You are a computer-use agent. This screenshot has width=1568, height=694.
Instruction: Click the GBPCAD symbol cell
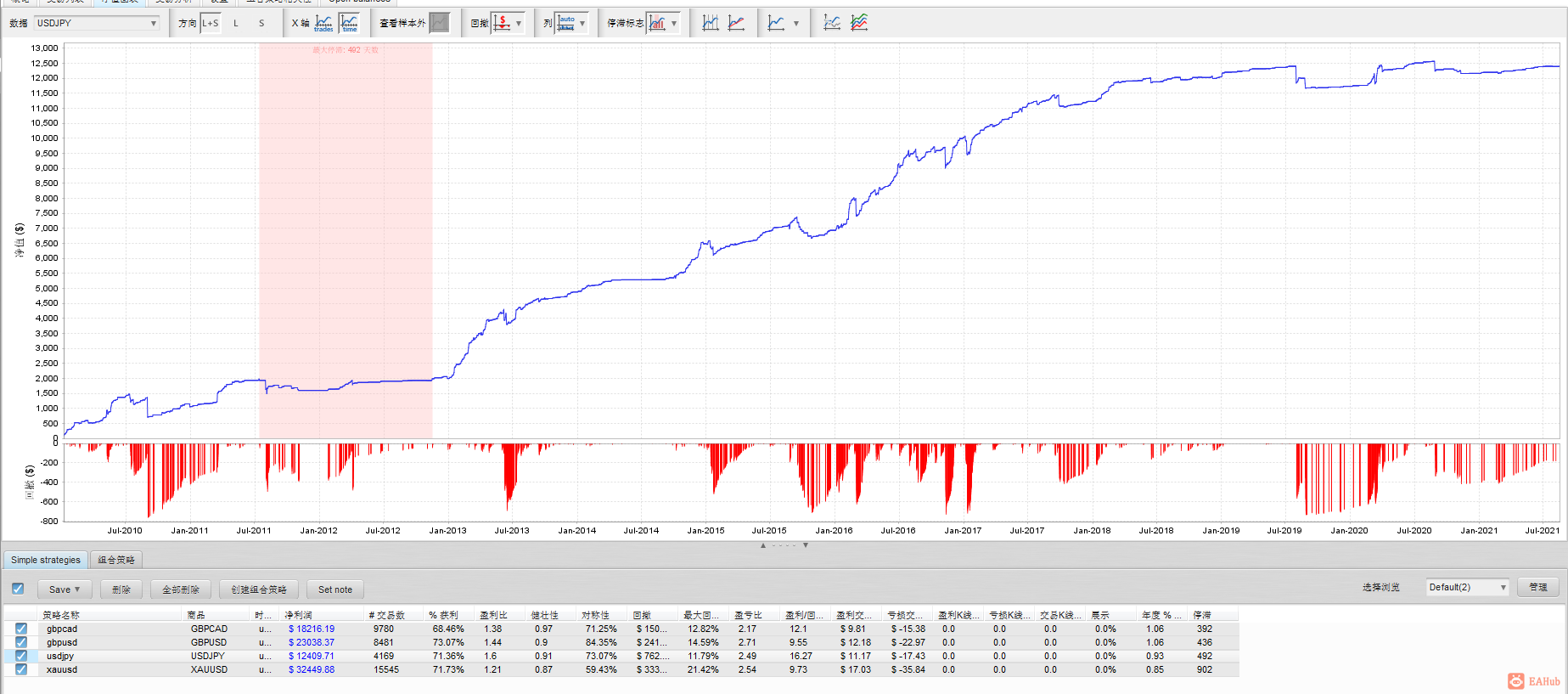click(209, 629)
